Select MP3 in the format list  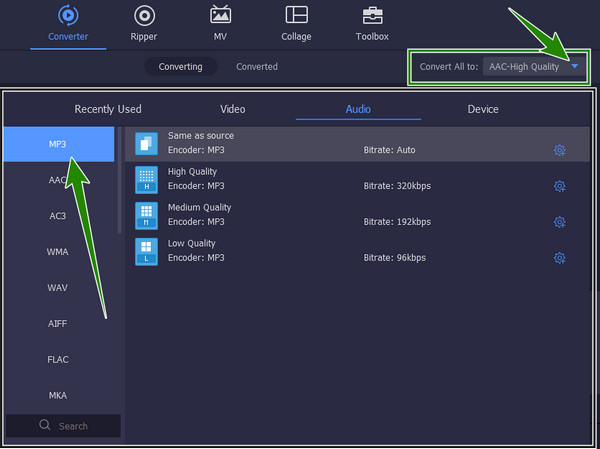coord(59,144)
